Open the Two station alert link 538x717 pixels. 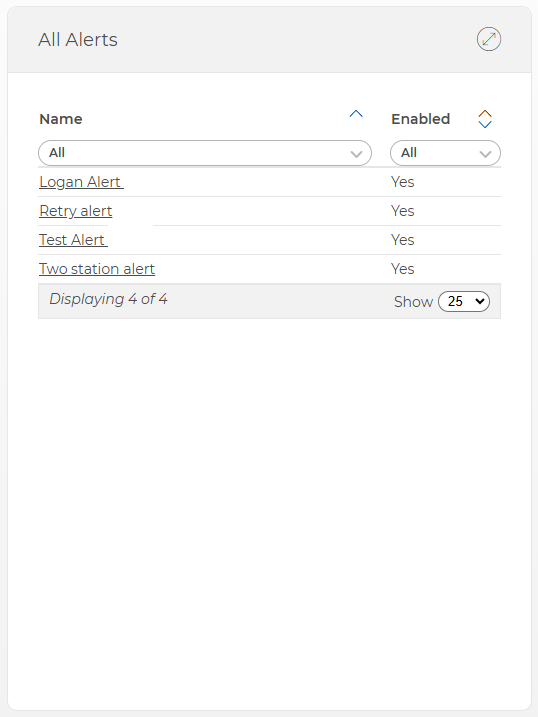[x=97, y=269]
